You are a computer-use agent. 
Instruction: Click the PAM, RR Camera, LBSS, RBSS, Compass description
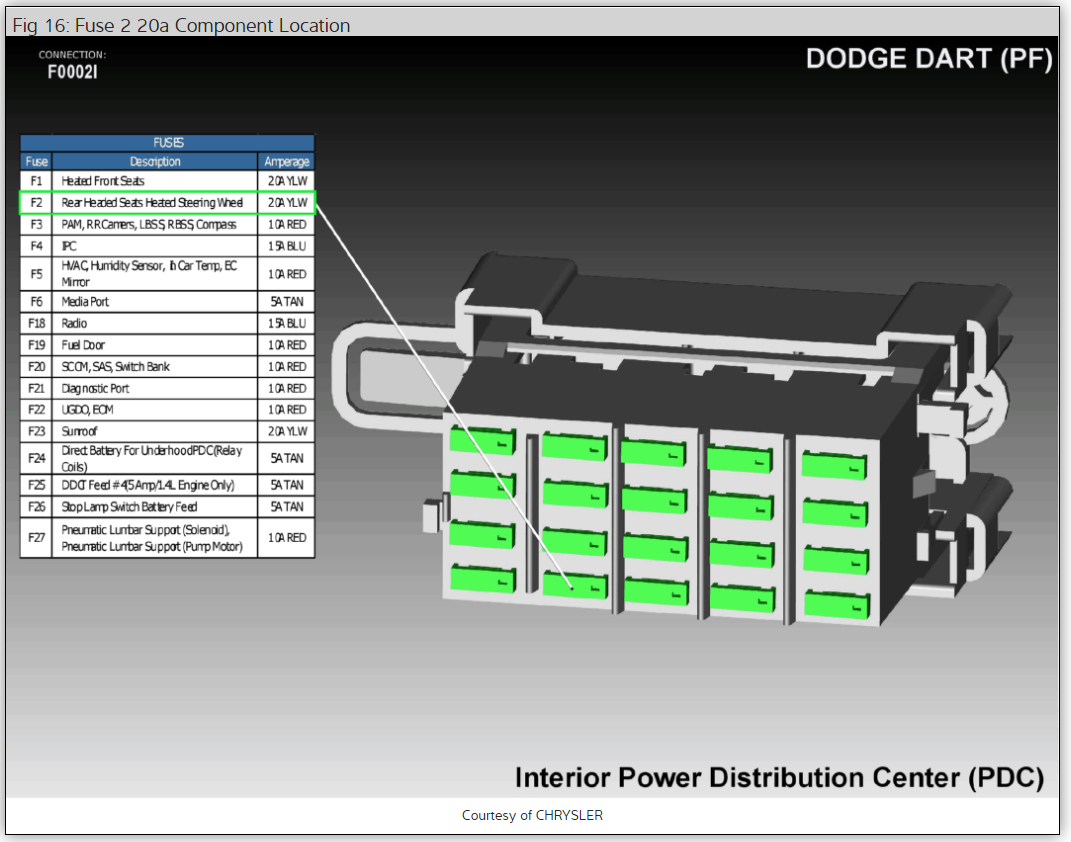click(149, 225)
